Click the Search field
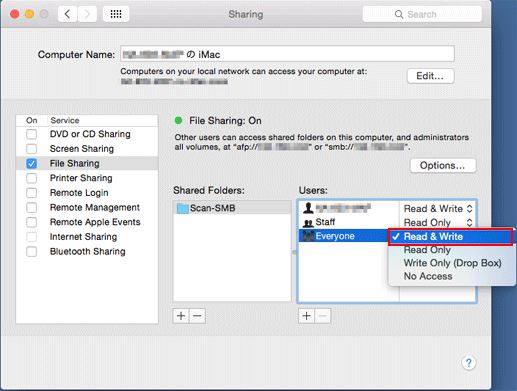Viewport: 517px width, 391px height. 422,14
